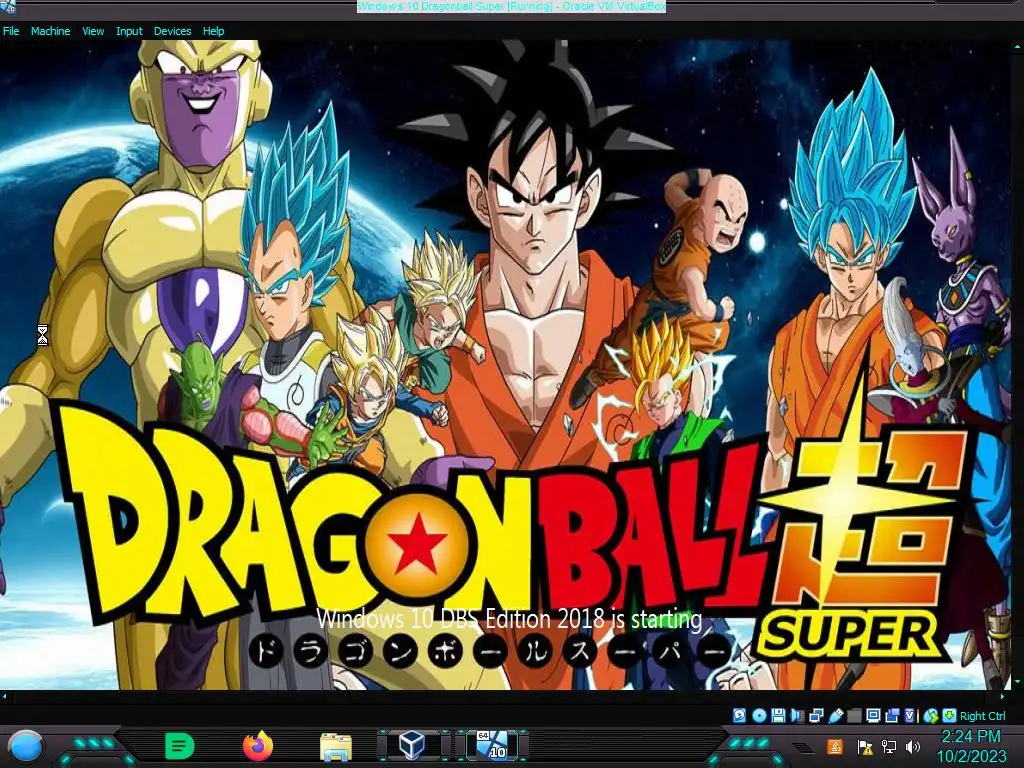
Task: Open the File menu
Action: click(x=11, y=31)
